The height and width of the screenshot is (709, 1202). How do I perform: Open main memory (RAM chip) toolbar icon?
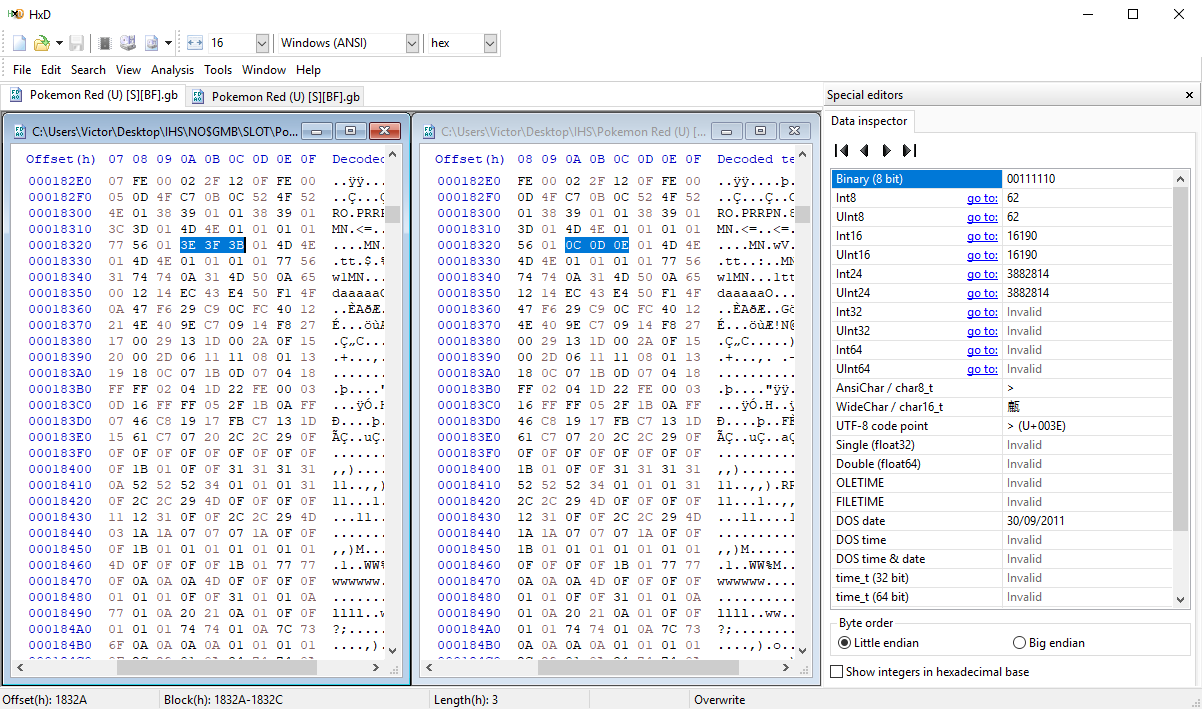104,43
